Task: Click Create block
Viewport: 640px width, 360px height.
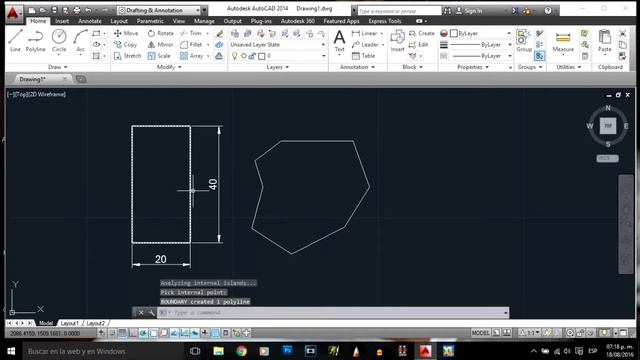Action: tap(422, 33)
